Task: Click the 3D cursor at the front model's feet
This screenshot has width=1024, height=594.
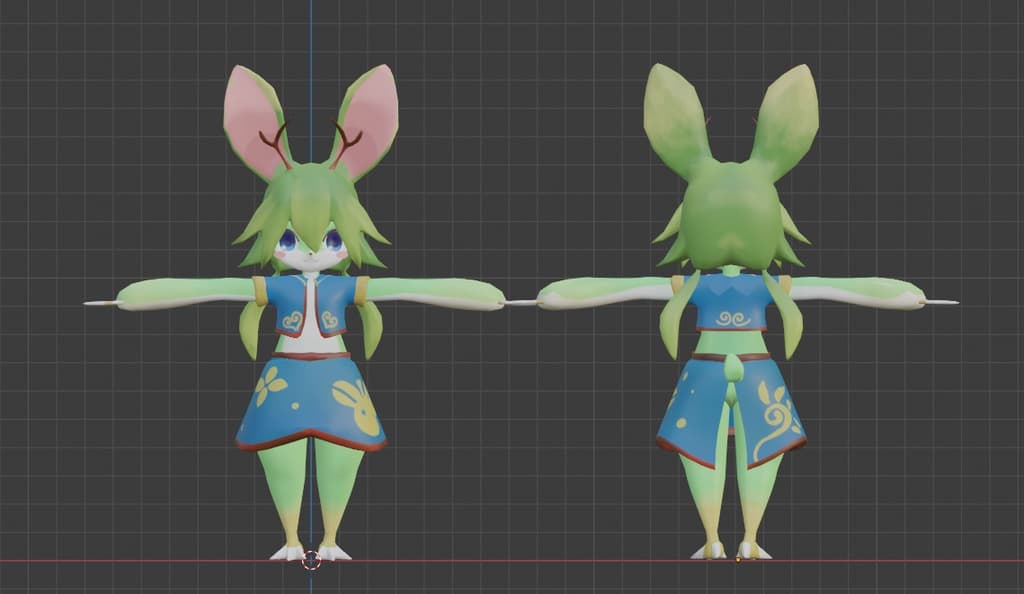Action: [x=311, y=559]
